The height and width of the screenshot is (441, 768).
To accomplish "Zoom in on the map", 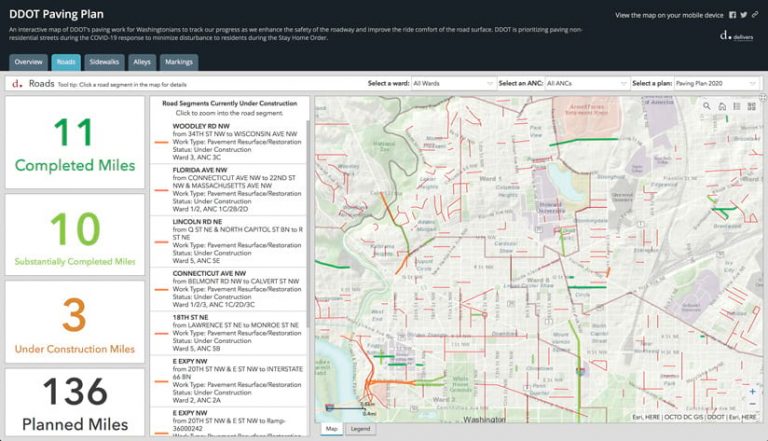I will (x=753, y=392).
